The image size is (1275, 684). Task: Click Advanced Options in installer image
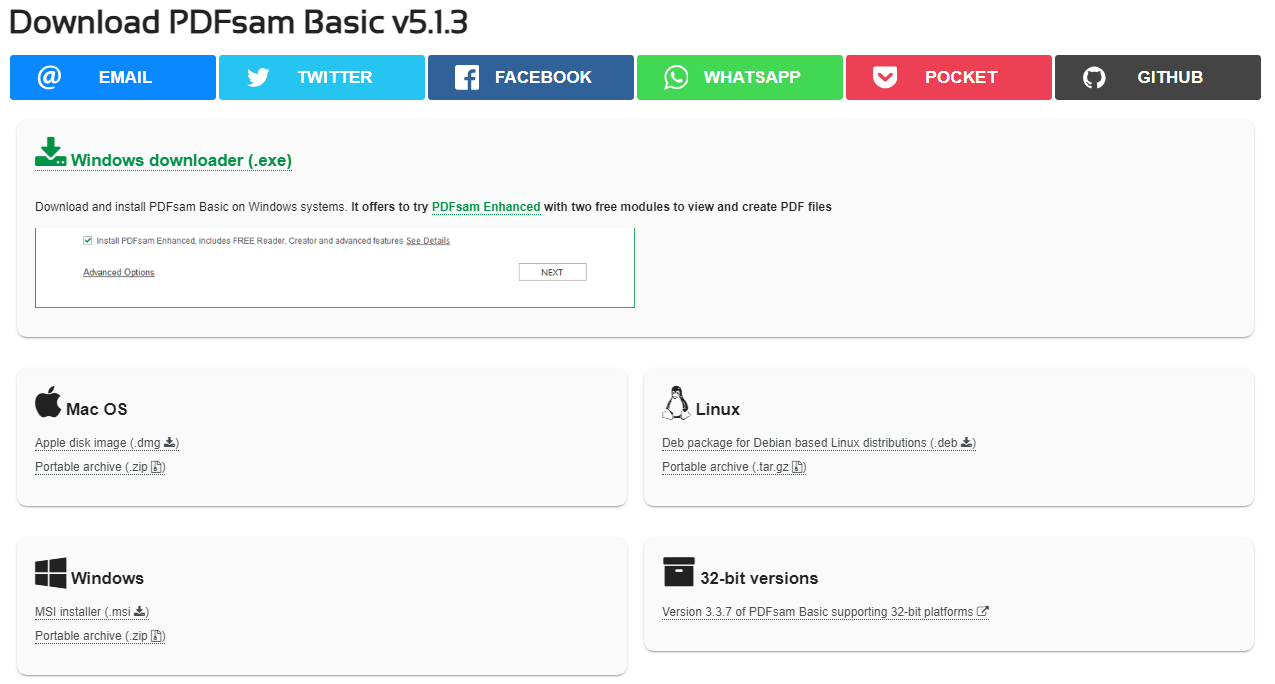click(x=119, y=272)
